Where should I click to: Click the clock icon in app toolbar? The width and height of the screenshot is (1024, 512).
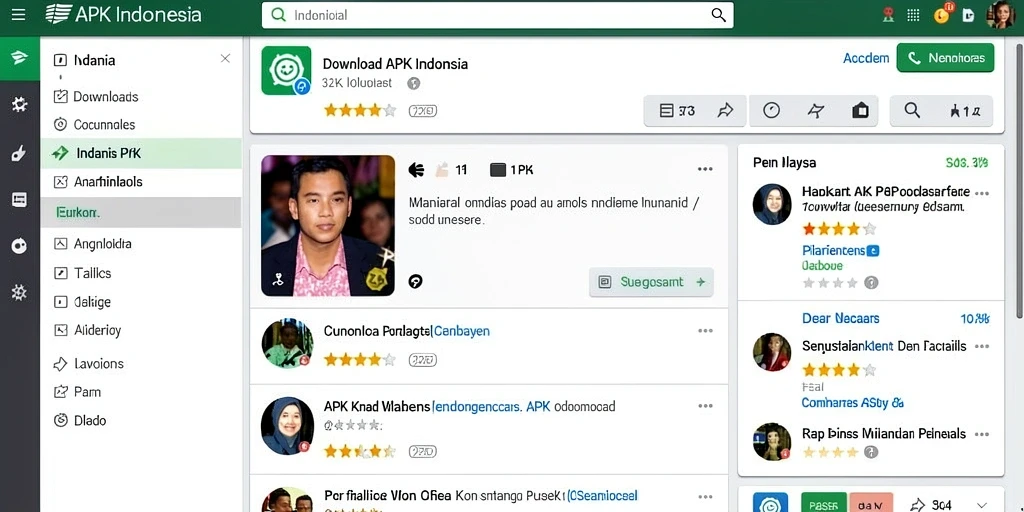click(771, 111)
